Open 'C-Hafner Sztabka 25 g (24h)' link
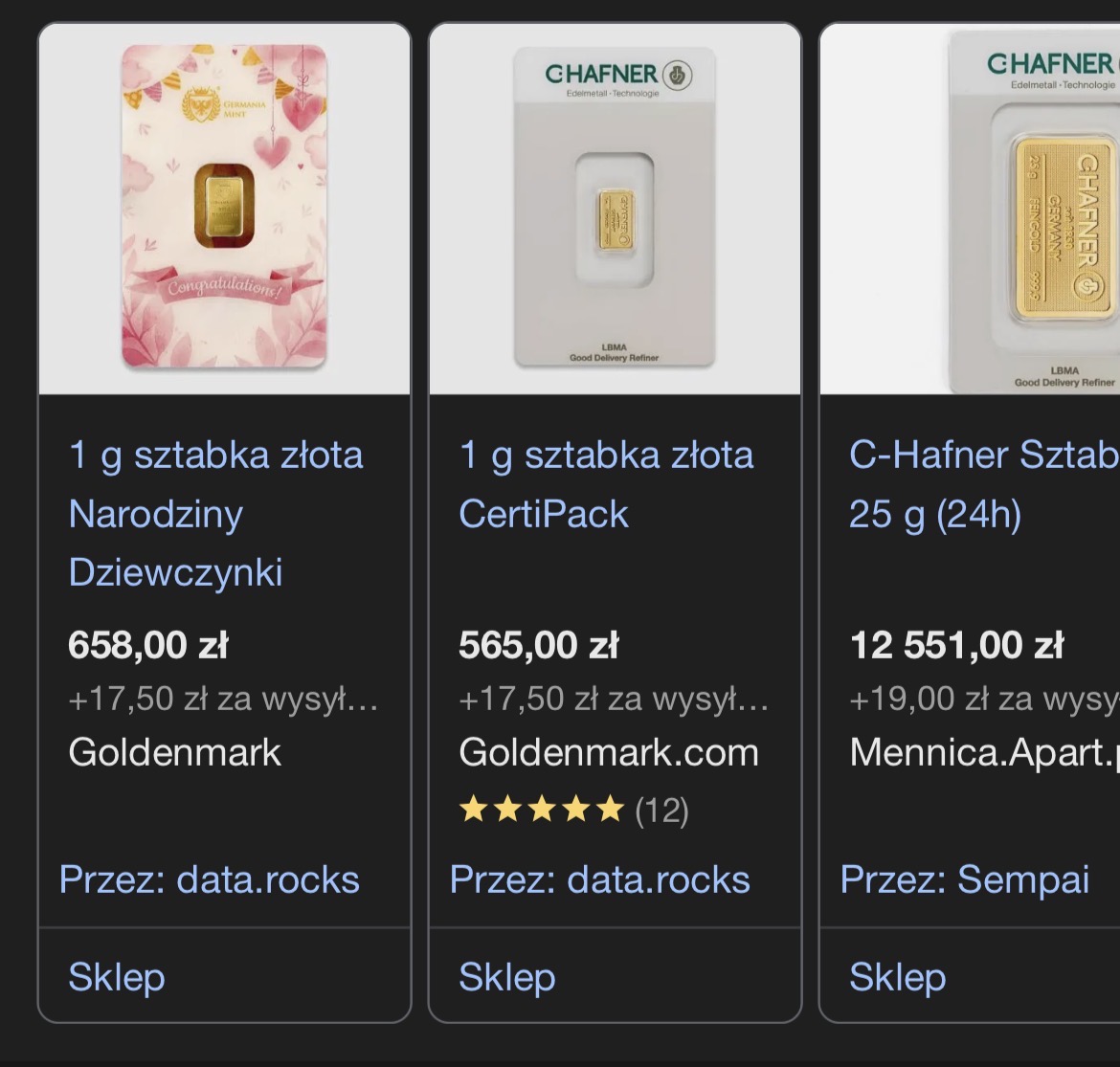The image size is (1120, 1067). (983, 484)
